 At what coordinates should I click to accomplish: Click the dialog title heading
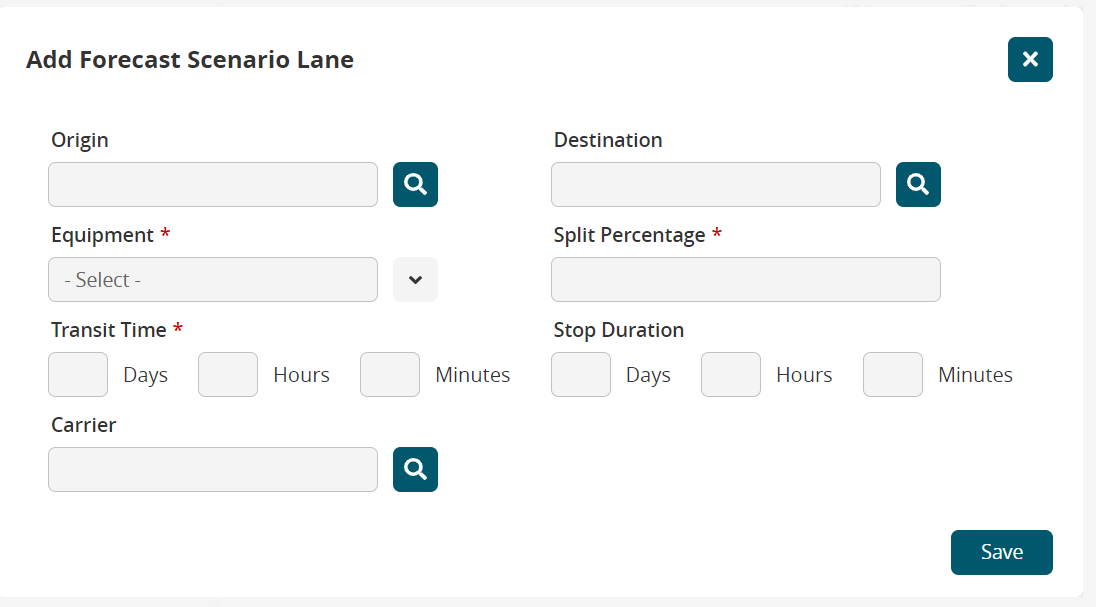pyautogui.click(x=190, y=60)
